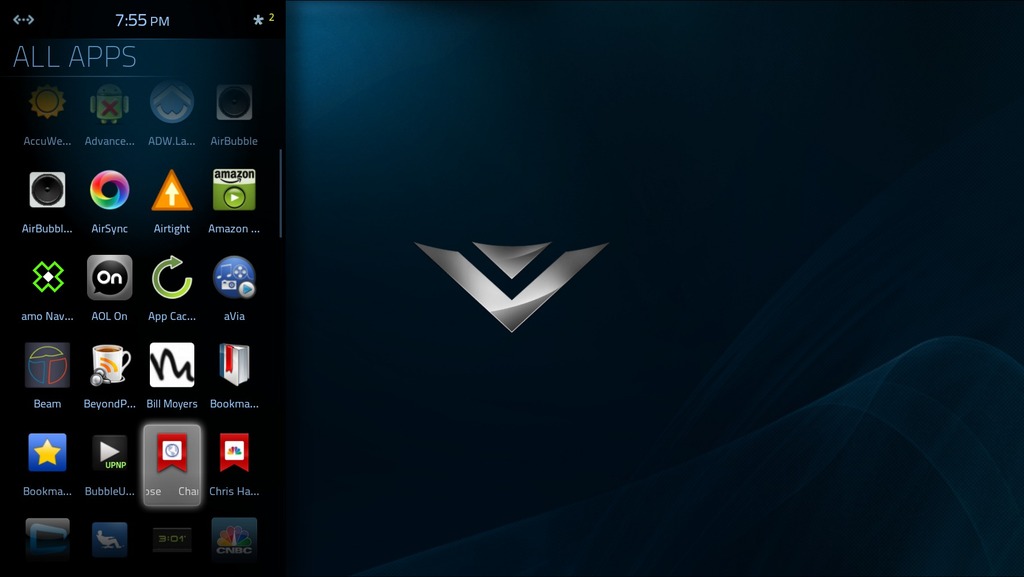1024x577 pixels.
Task: Open the Amazon video app
Action: (x=234, y=190)
